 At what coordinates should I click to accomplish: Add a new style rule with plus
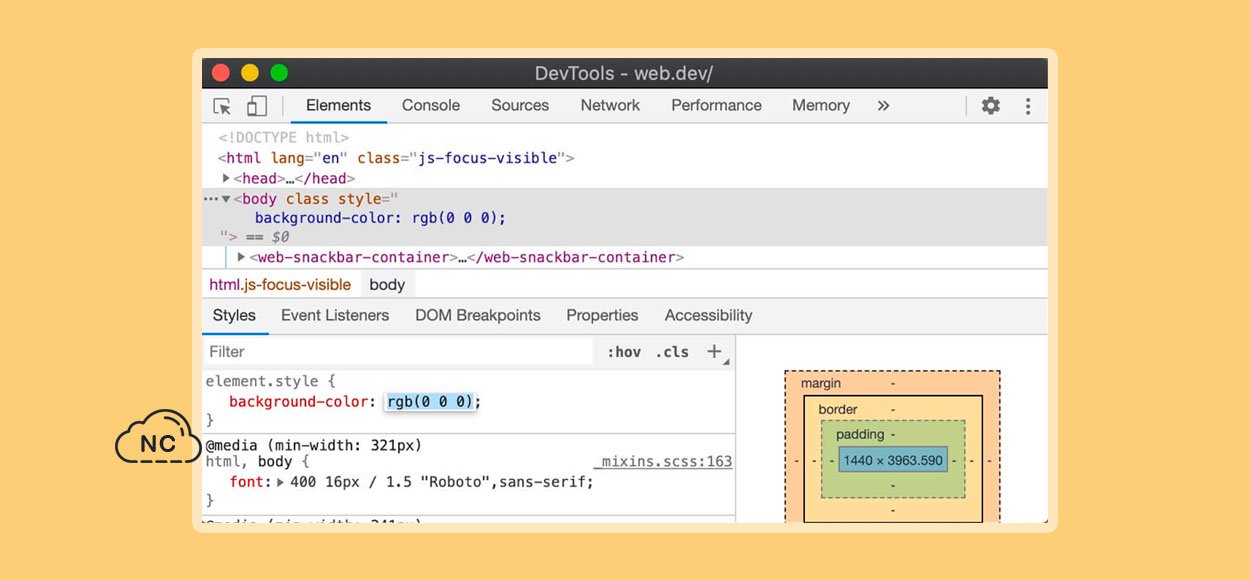[714, 351]
